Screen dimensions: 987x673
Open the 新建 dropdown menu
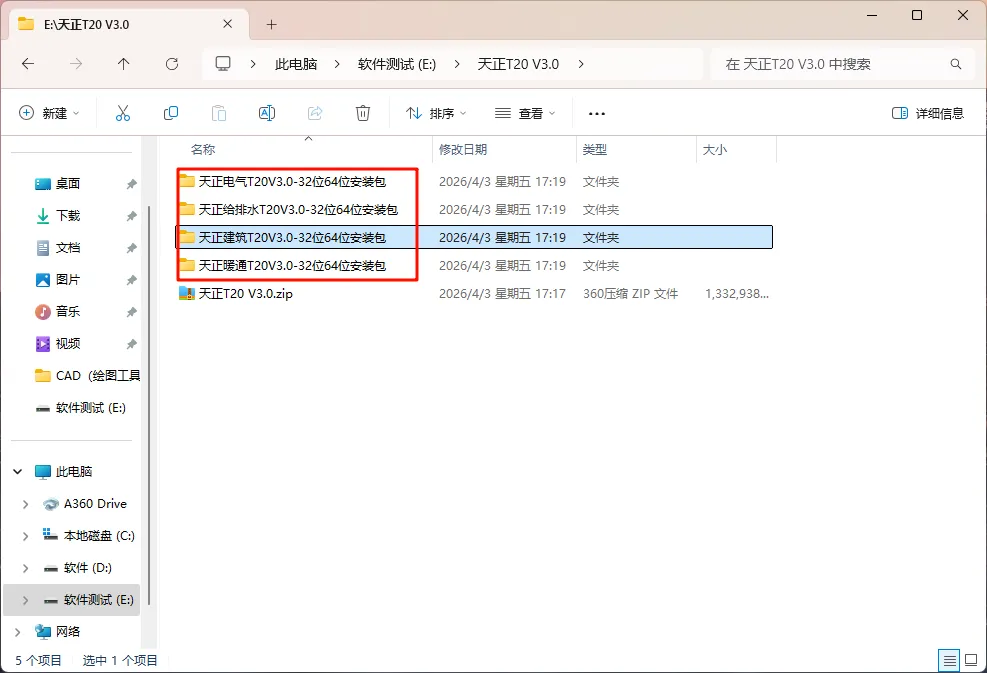pos(49,113)
